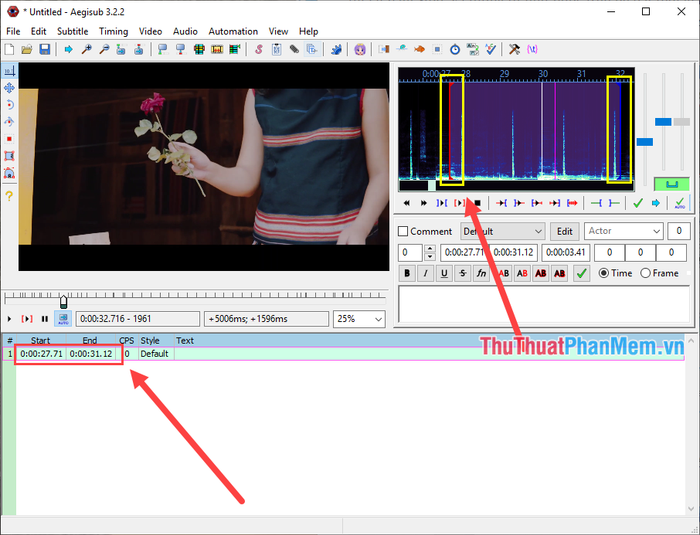Toggle video auto-scroll button
This screenshot has width=700, height=535.
click(63, 319)
